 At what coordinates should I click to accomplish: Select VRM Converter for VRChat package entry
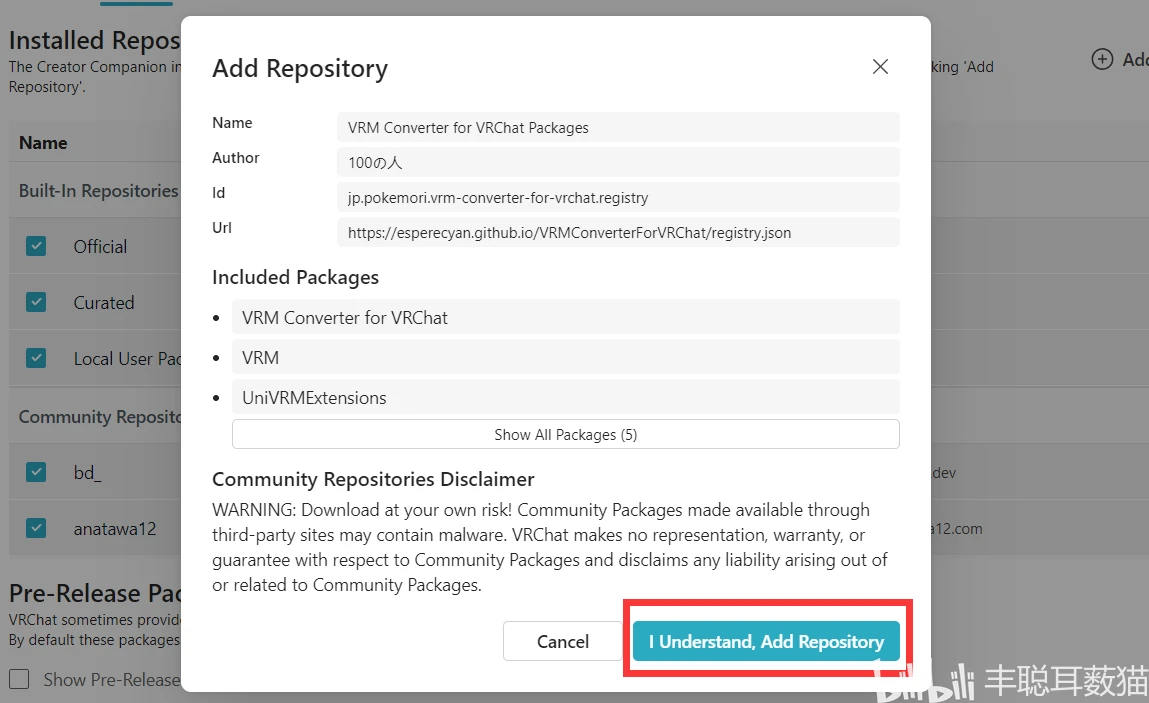565,317
